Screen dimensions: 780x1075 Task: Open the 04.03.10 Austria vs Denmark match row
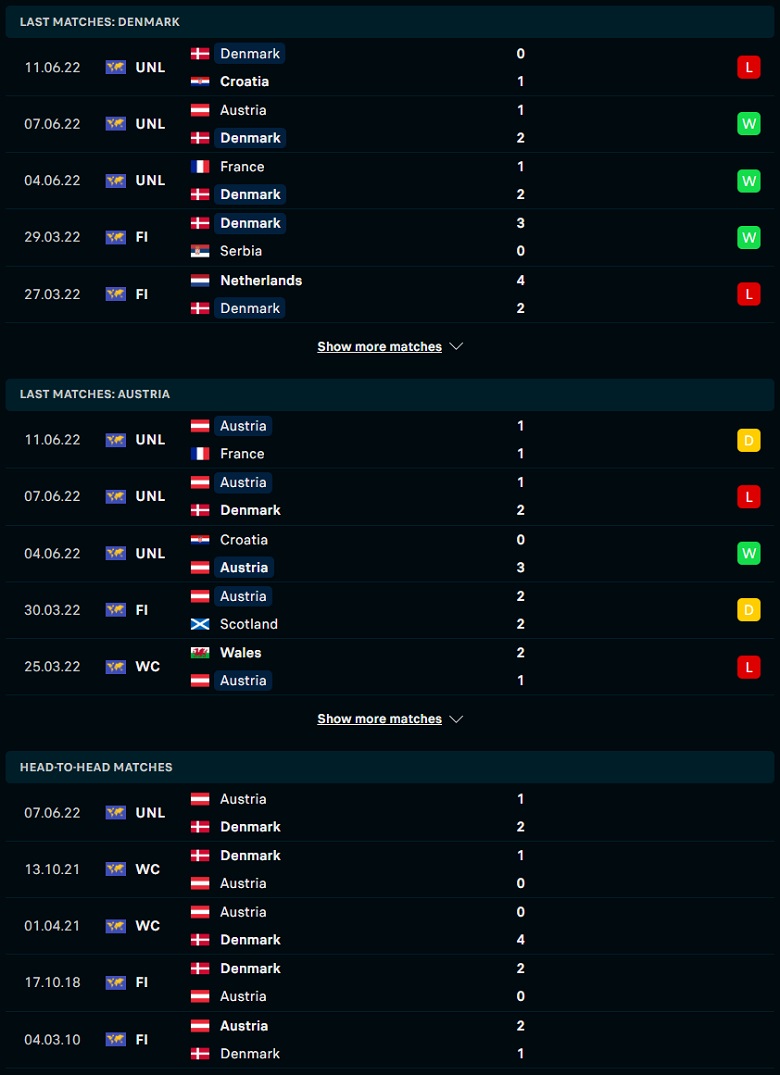pyautogui.click(x=390, y=1039)
